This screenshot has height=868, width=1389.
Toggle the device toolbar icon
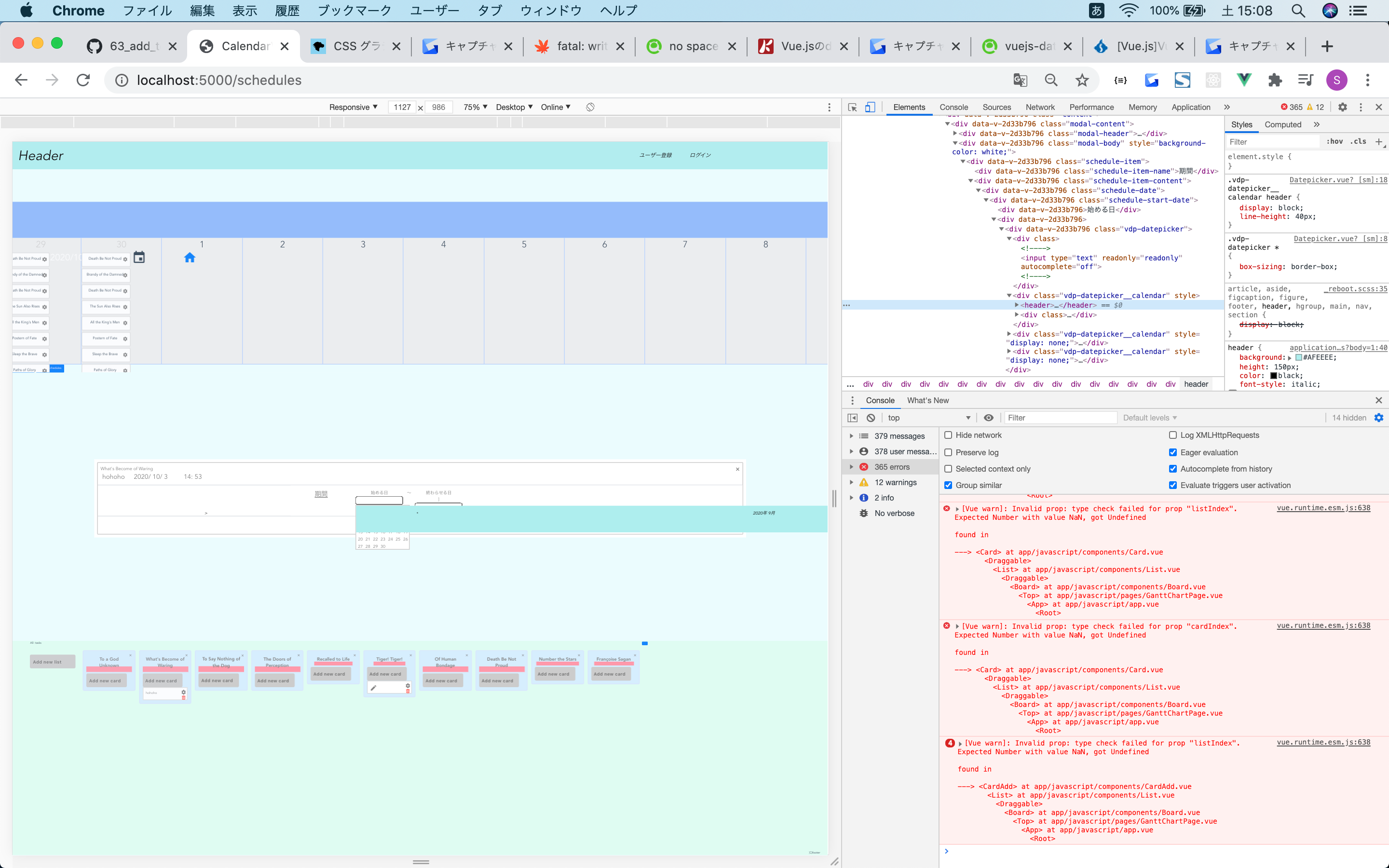(870, 107)
